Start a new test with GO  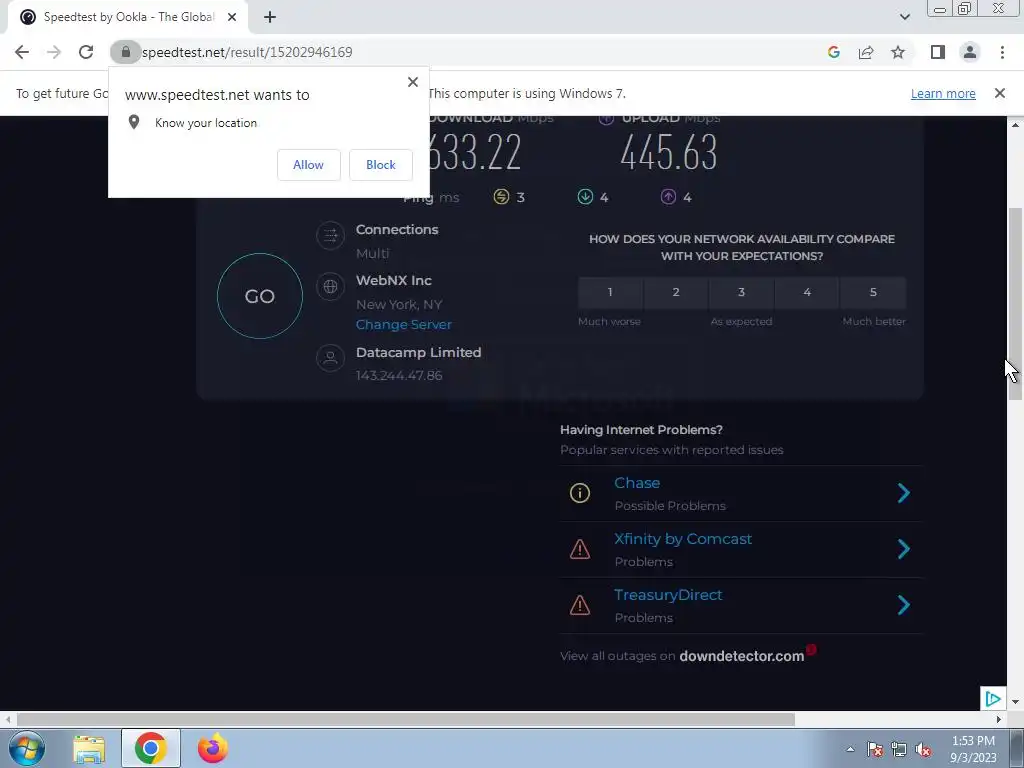[260, 296]
